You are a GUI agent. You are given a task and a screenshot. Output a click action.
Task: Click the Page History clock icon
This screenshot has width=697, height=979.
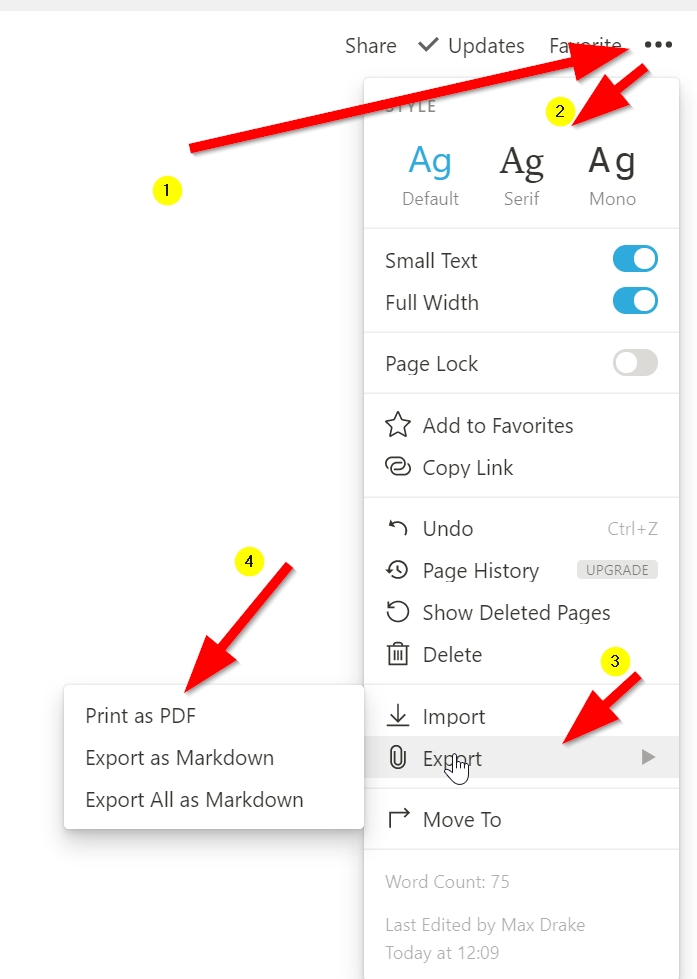coord(398,571)
